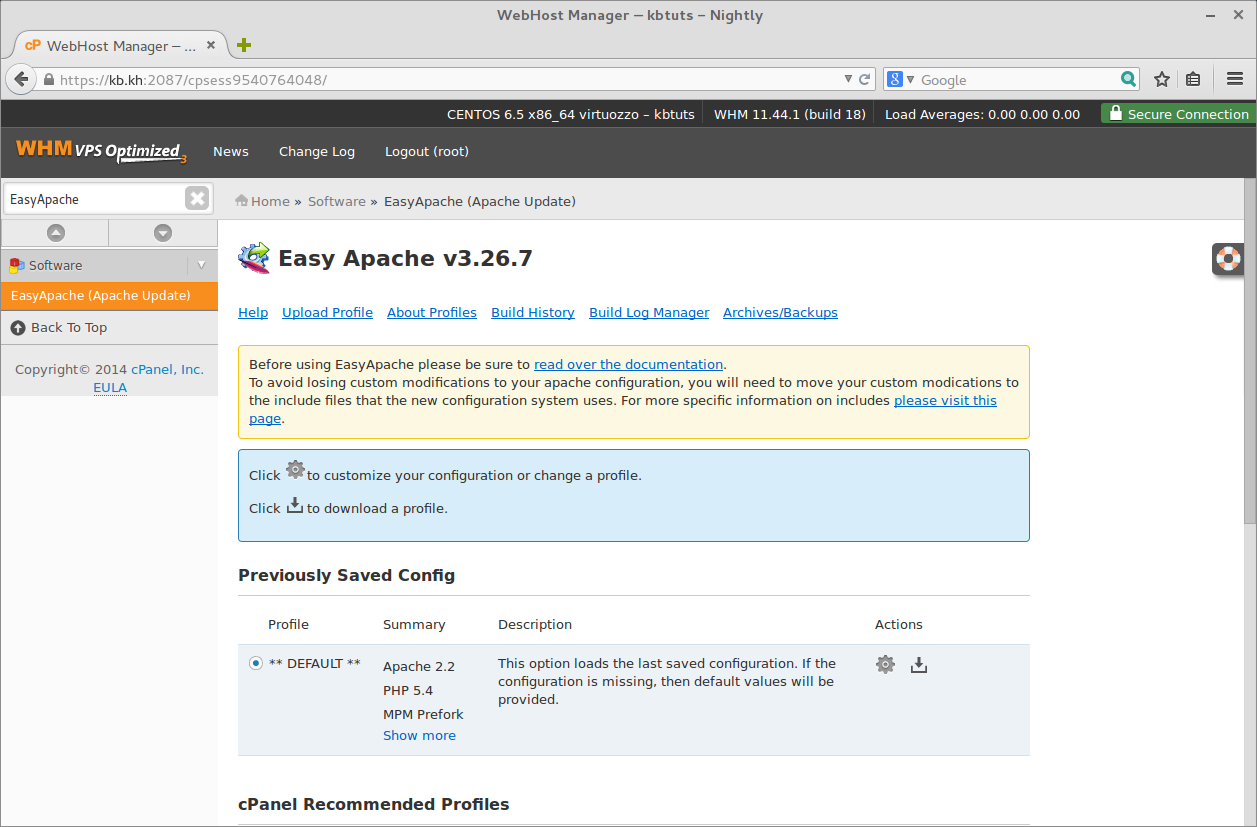Click the sidebar expand-all down arrow
Viewport: 1257px width, 827px height.
[163, 233]
